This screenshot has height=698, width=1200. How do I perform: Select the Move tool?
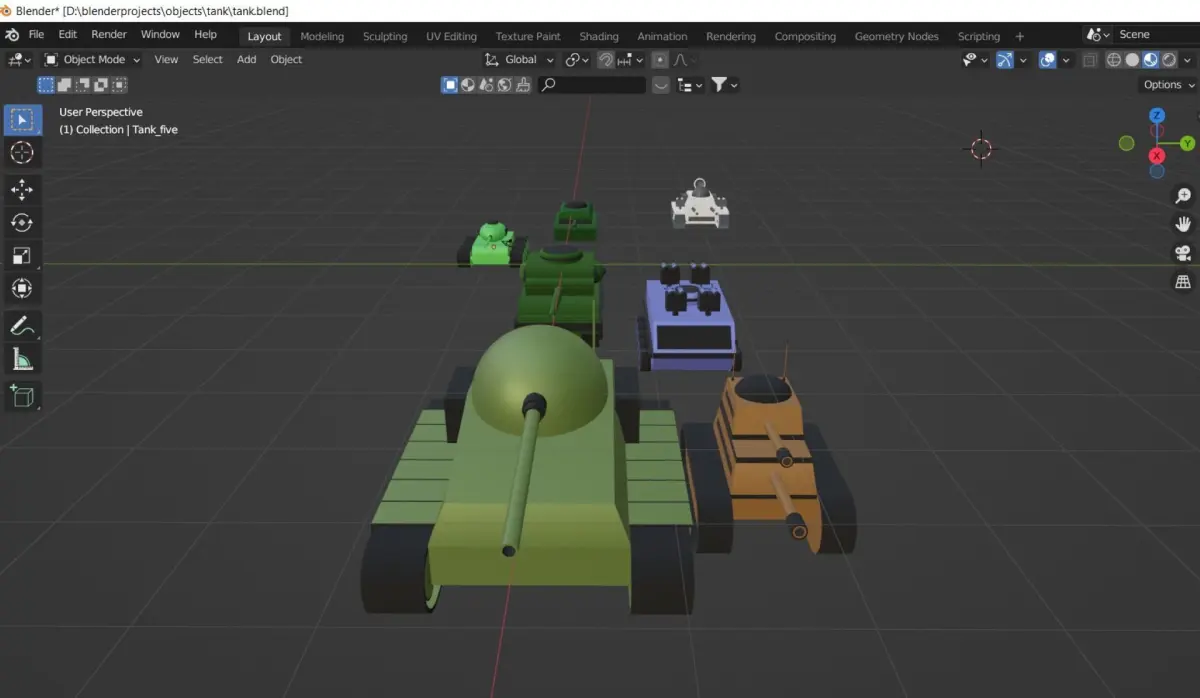22,190
